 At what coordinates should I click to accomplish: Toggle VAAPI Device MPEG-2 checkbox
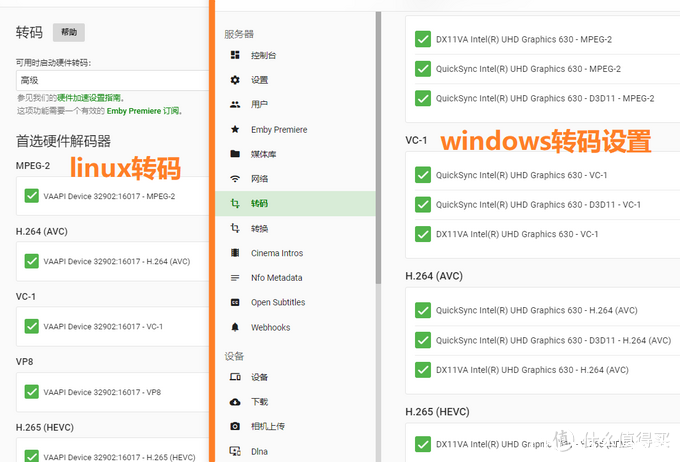[32, 196]
